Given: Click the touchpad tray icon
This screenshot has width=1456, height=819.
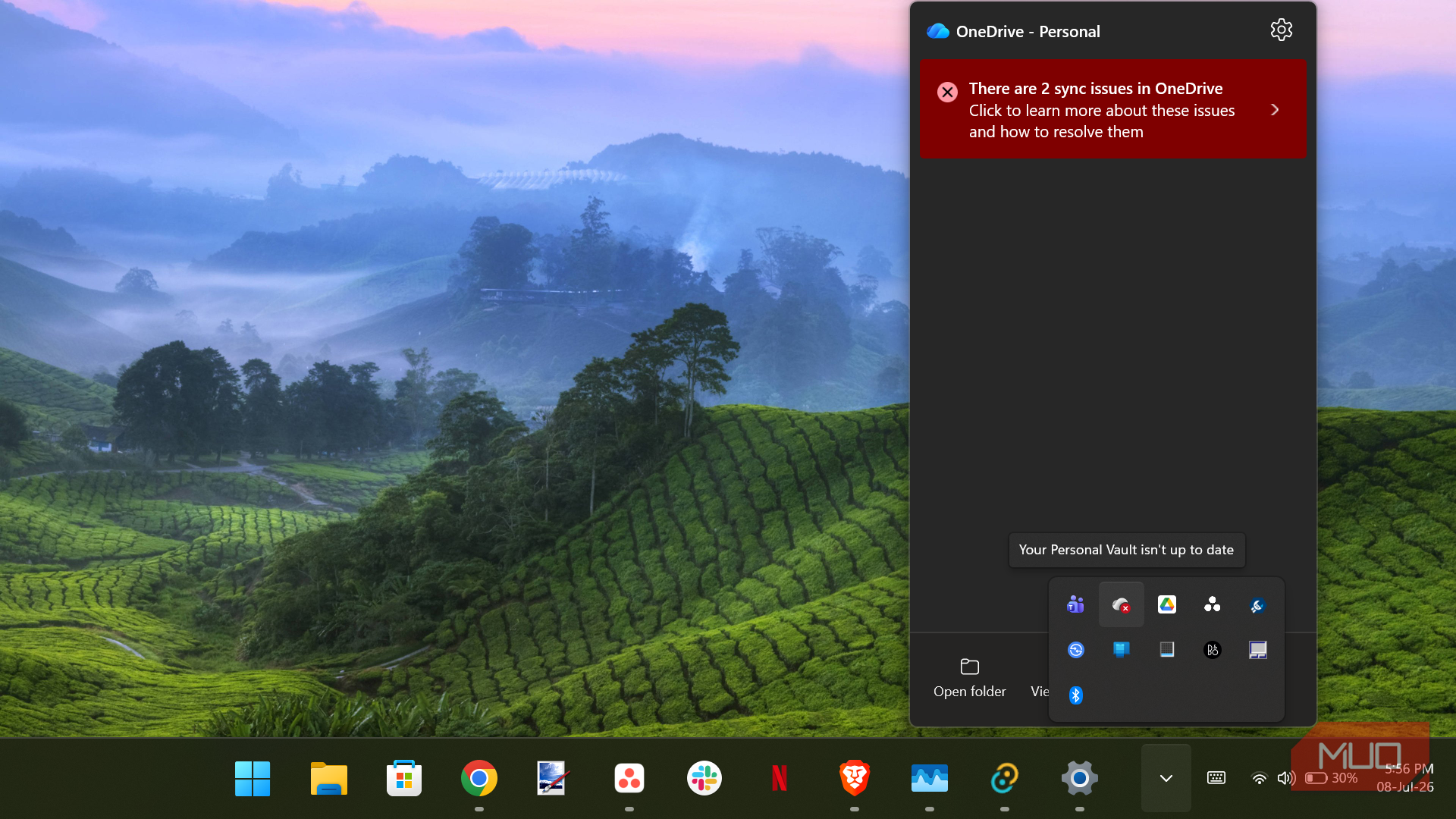Looking at the screenshot, I should pyautogui.click(x=1257, y=650).
